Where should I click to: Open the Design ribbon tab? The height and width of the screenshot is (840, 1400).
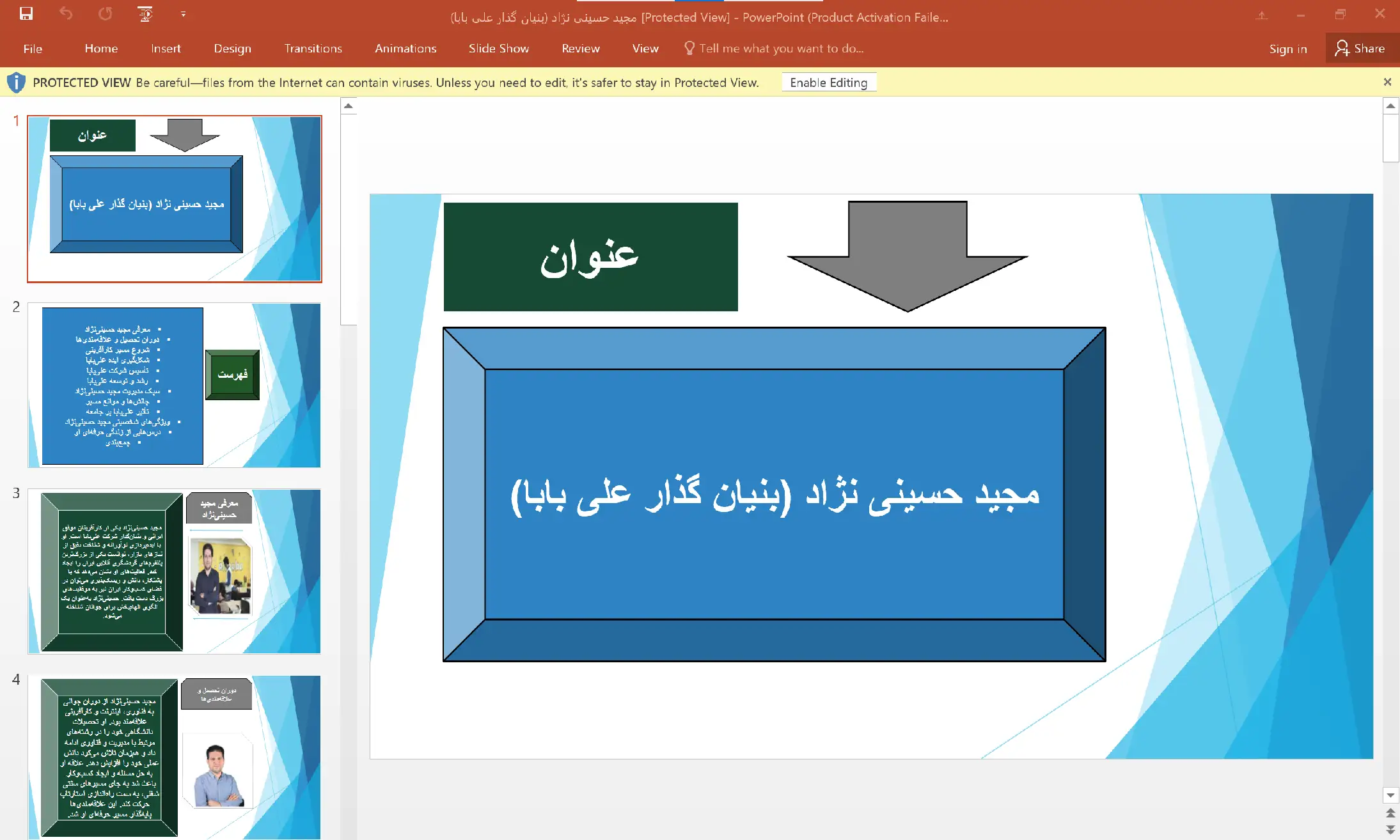pos(232,49)
